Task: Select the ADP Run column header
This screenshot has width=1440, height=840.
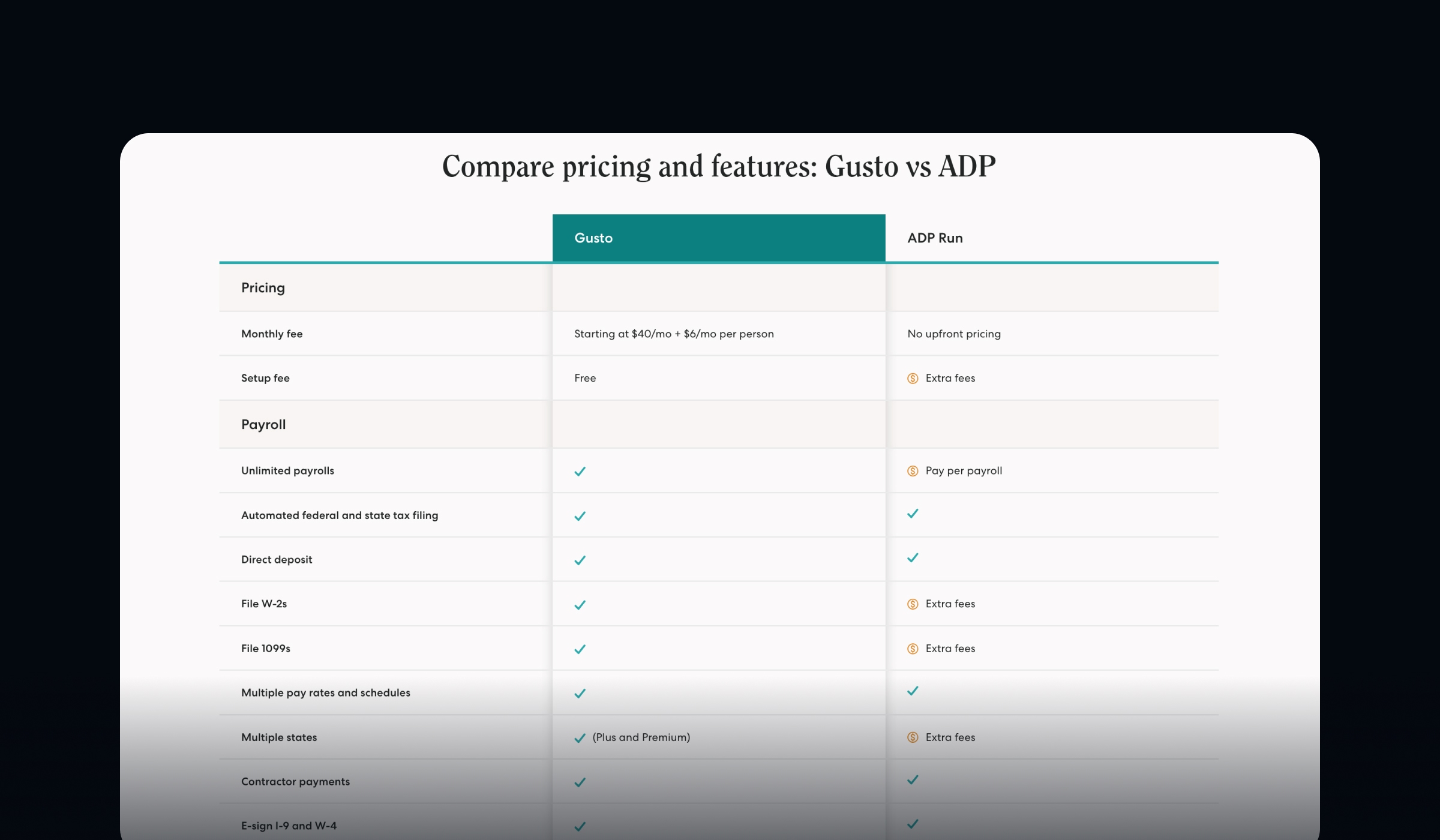Action: 934,238
